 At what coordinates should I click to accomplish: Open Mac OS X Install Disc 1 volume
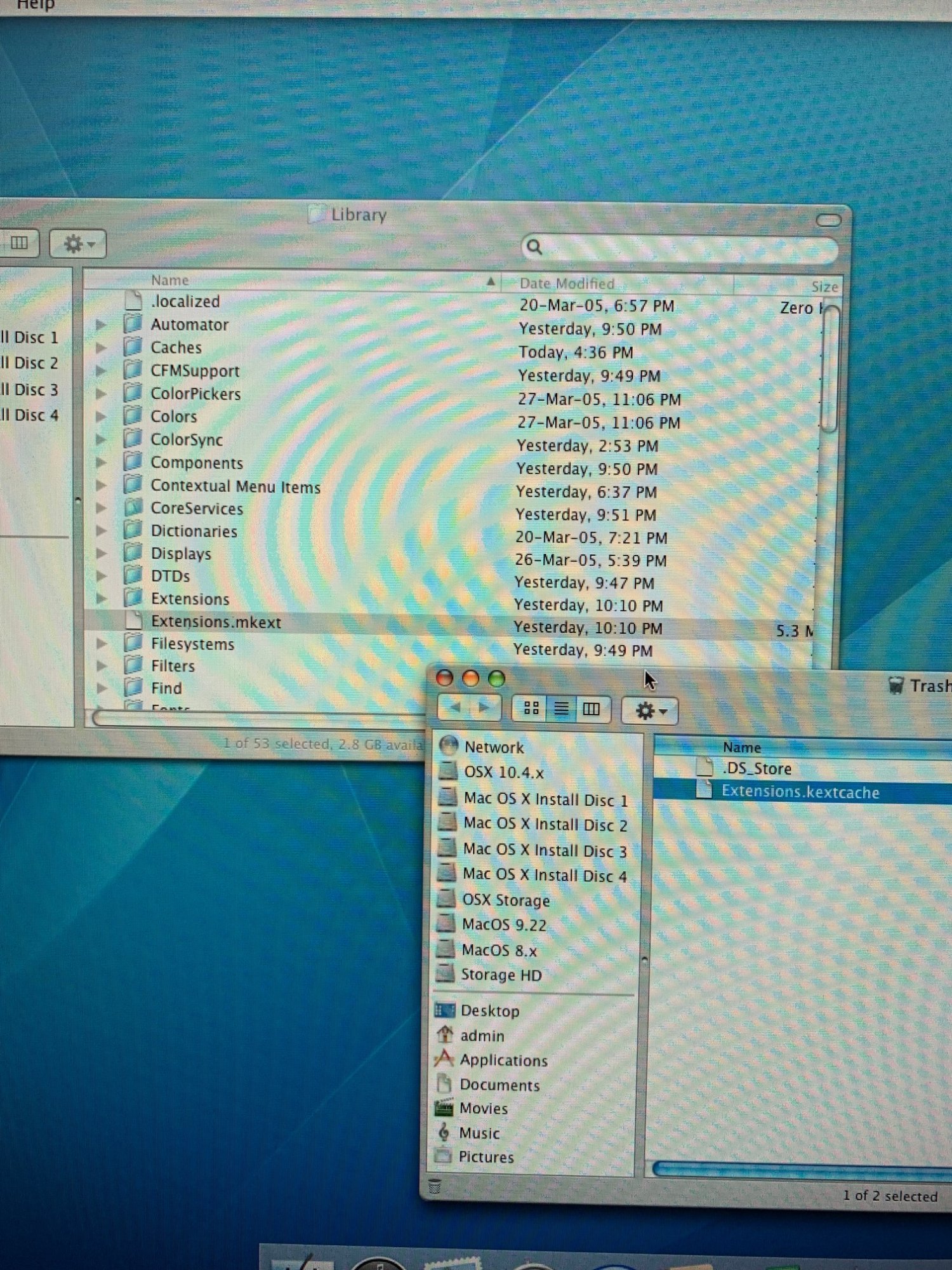click(x=533, y=799)
